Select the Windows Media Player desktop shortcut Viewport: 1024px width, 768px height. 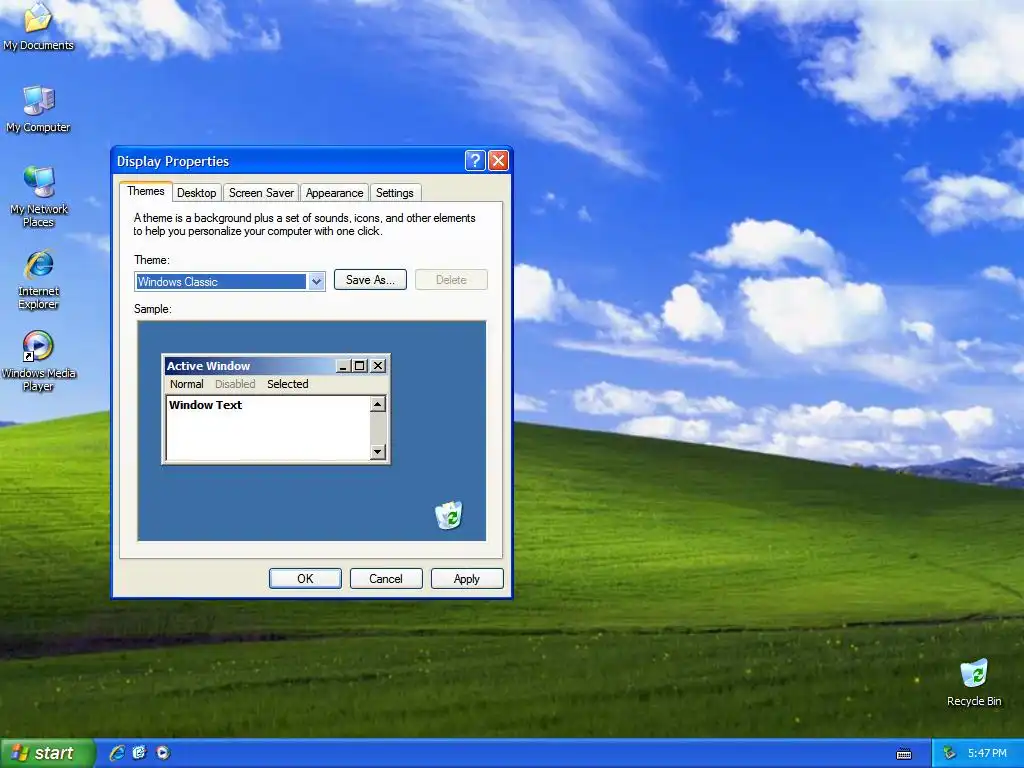[x=39, y=361]
